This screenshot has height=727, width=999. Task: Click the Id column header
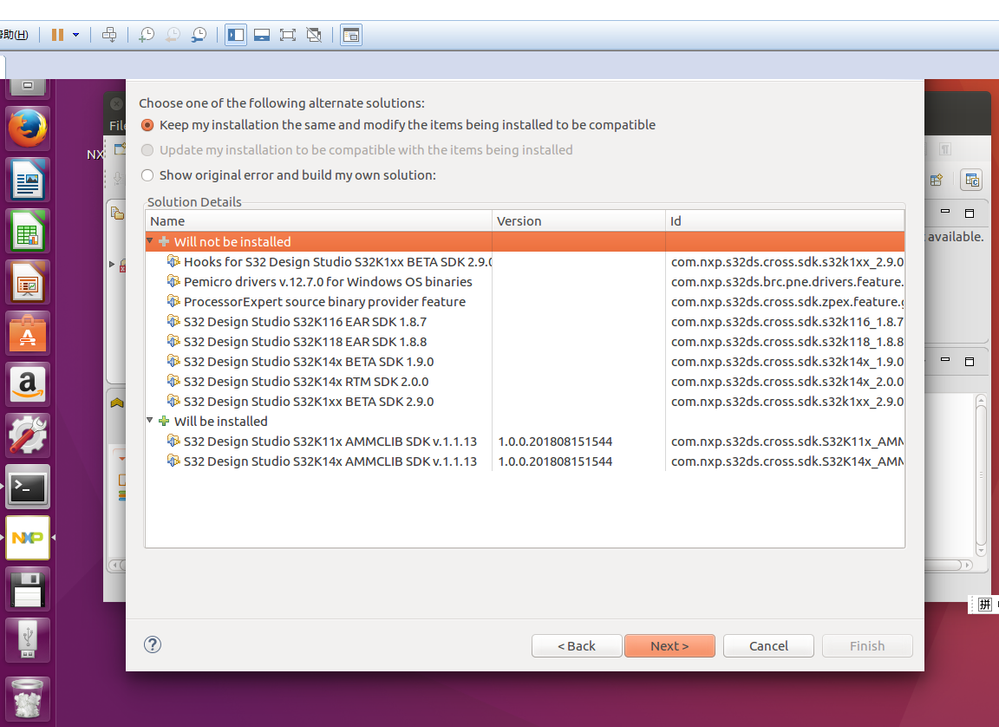785,221
